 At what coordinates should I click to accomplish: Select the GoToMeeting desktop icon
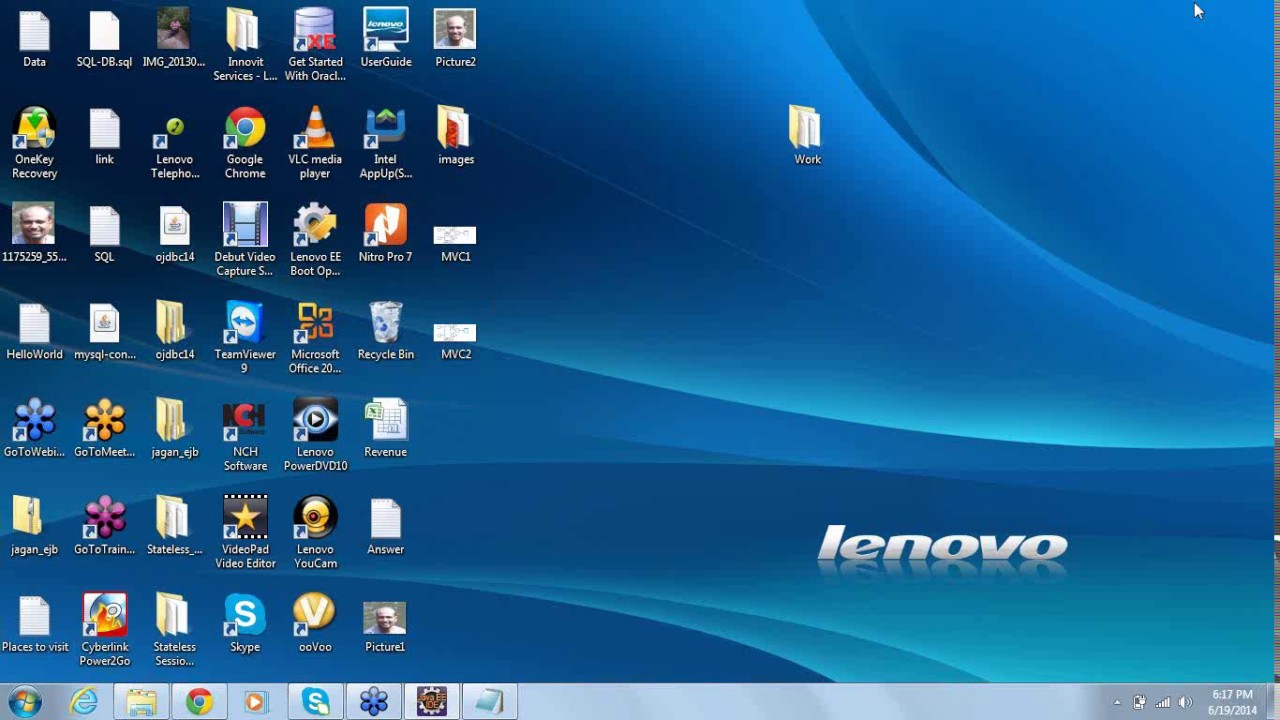pyautogui.click(x=105, y=429)
